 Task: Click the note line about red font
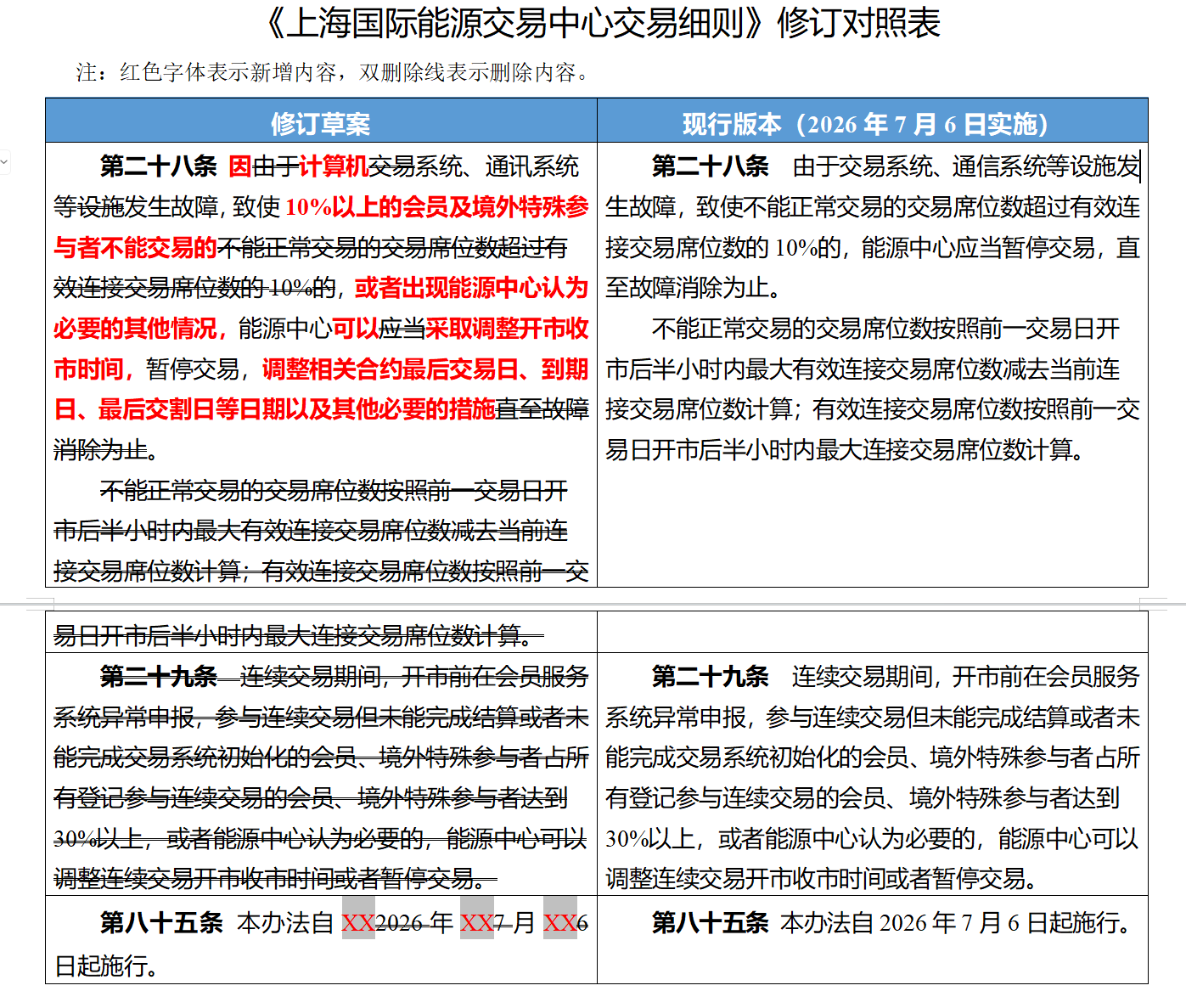(333, 73)
